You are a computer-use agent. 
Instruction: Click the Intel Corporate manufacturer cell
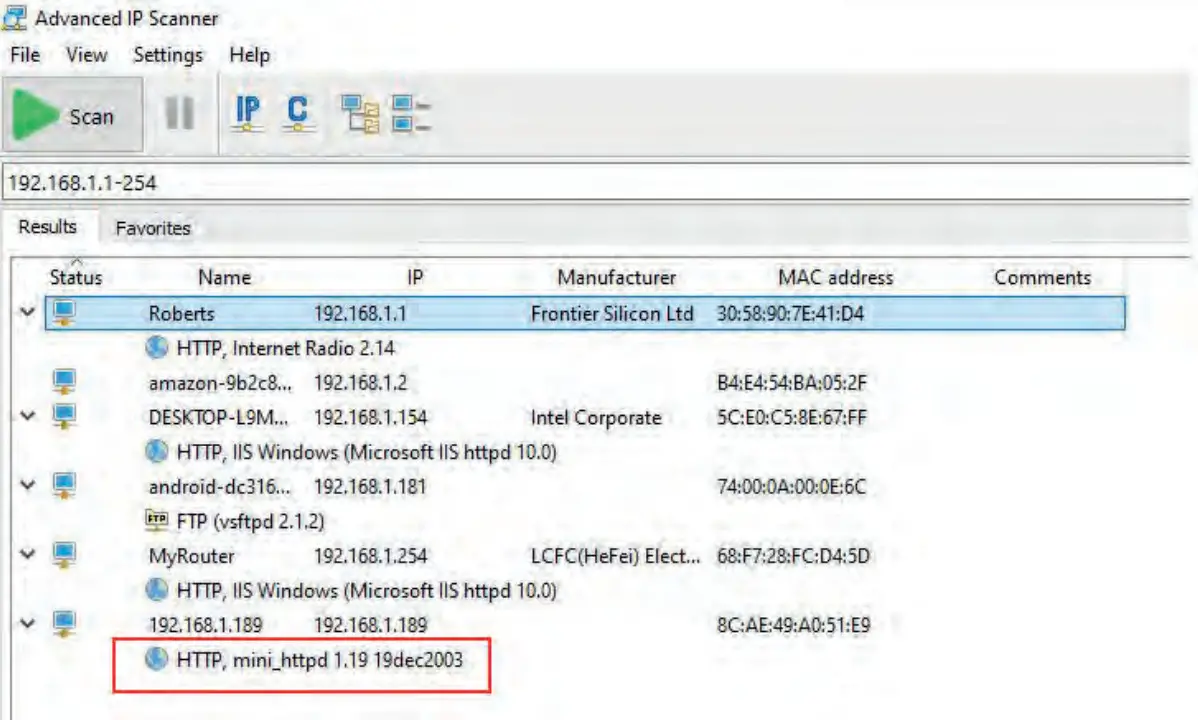click(596, 417)
